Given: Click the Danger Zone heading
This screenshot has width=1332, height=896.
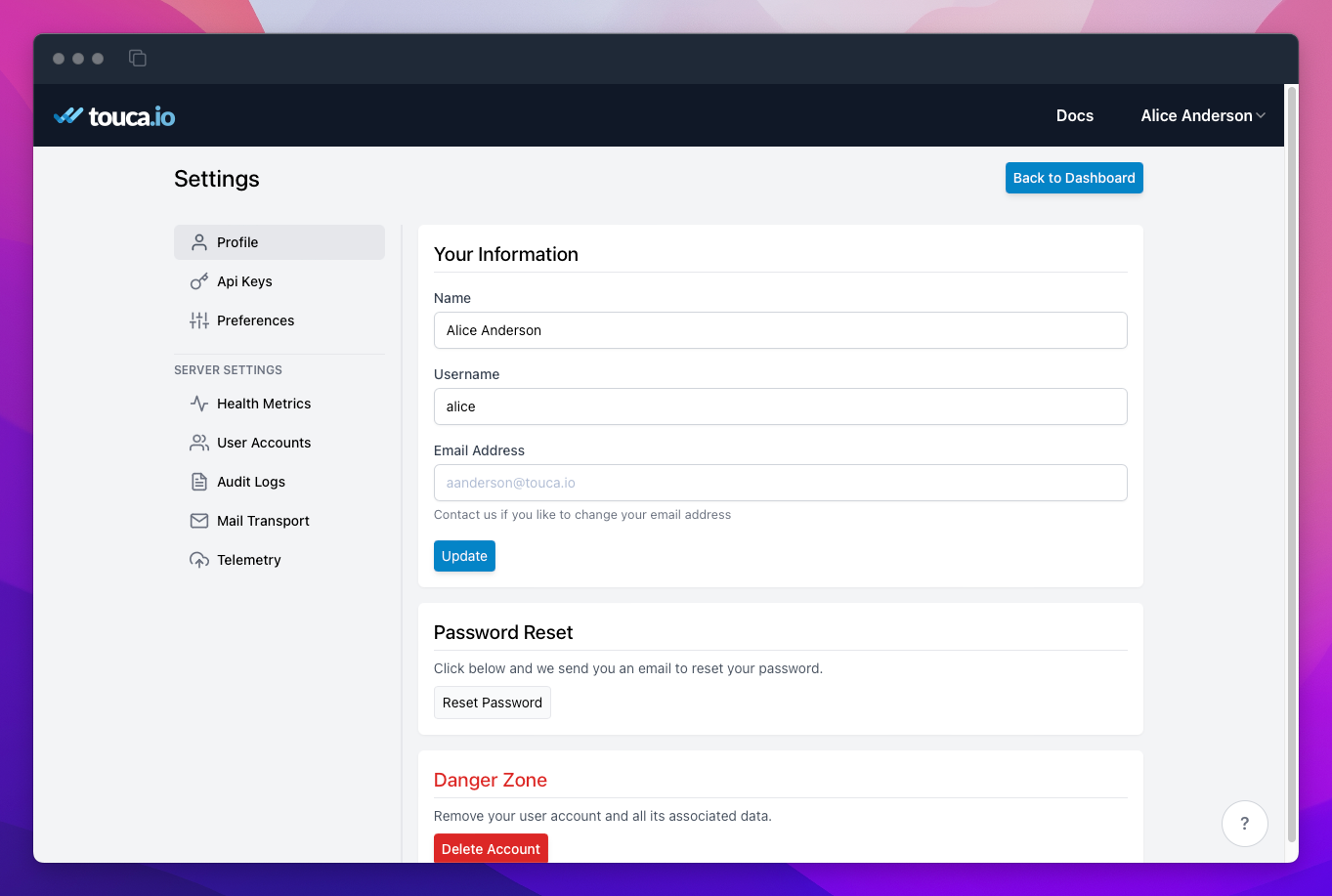Looking at the screenshot, I should click(491, 780).
